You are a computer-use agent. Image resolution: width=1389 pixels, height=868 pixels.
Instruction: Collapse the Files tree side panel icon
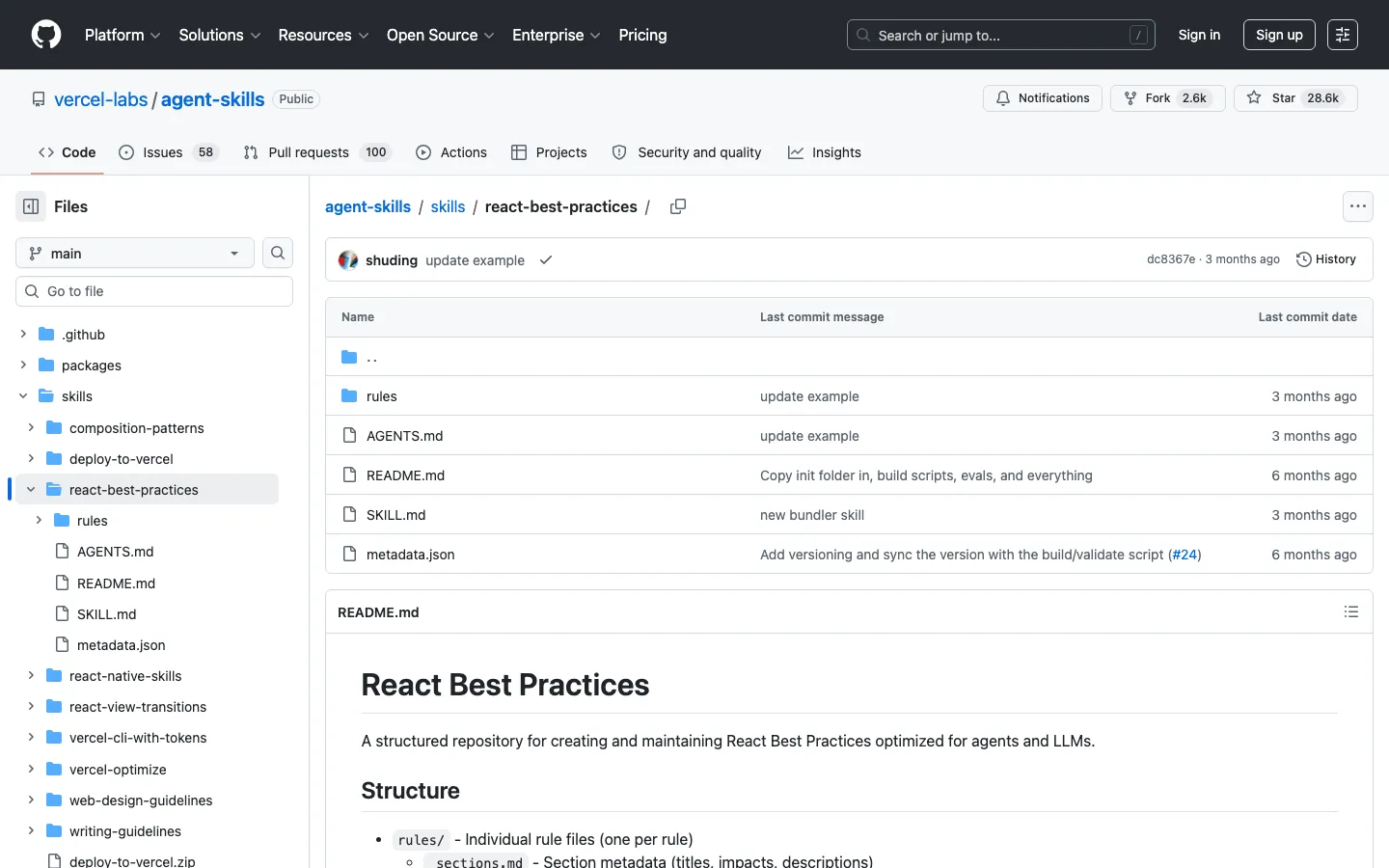click(x=31, y=206)
